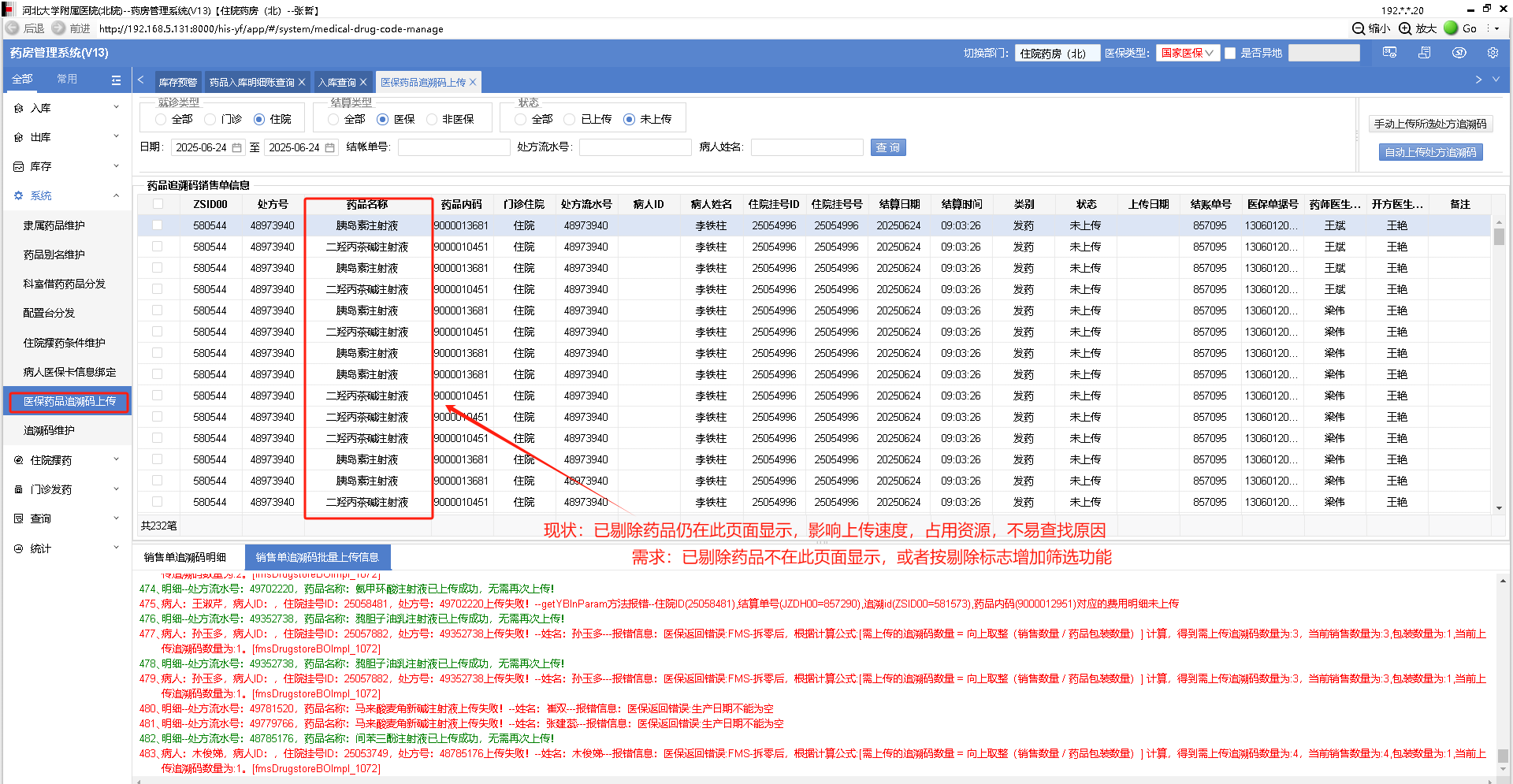Viewport: 1513px width, 784px height.
Task: Click the 查询 search button
Action: 888,147
